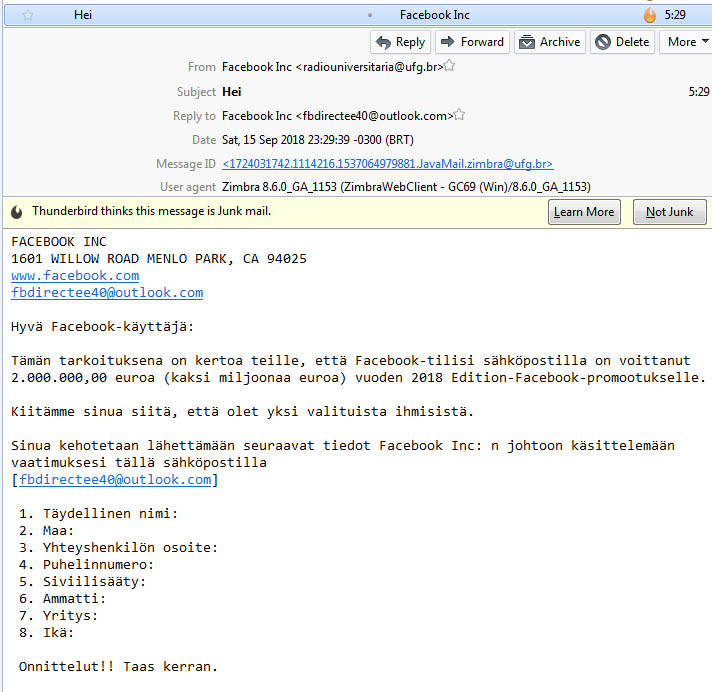Toggle read status dot in message row
This screenshot has height=692, width=712.
coord(370,15)
